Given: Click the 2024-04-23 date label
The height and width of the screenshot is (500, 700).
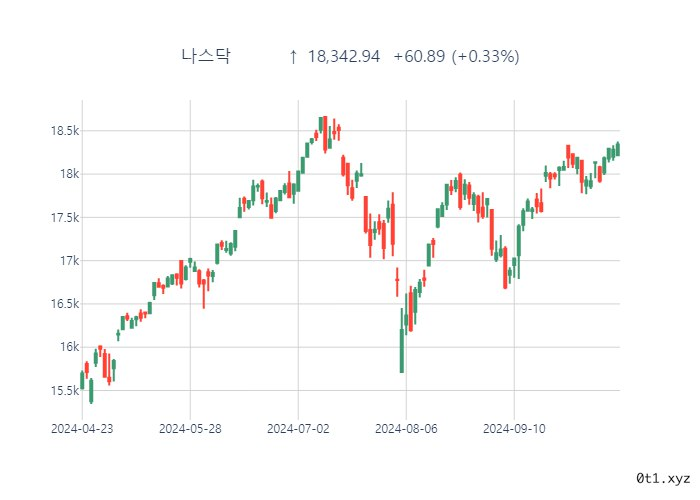Looking at the screenshot, I should pos(82,429).
